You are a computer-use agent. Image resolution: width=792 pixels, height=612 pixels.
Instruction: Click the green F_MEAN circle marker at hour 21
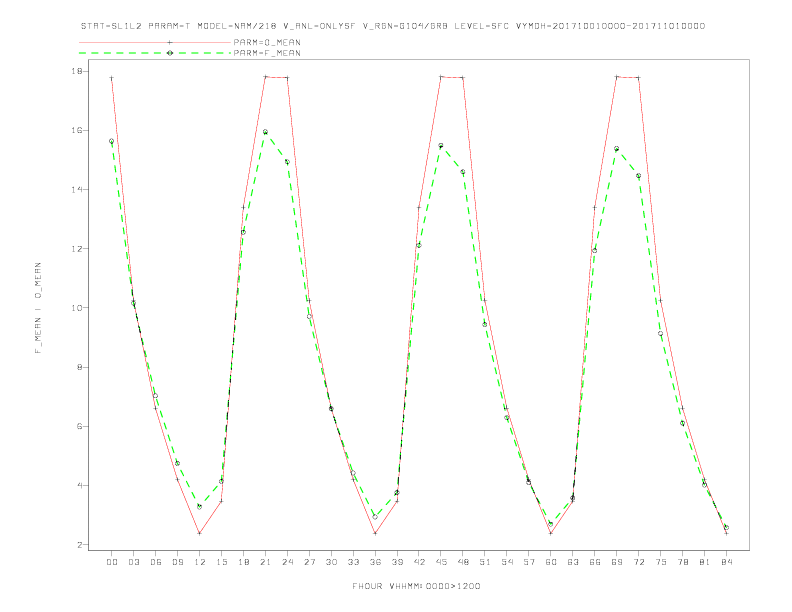point(265,132)
